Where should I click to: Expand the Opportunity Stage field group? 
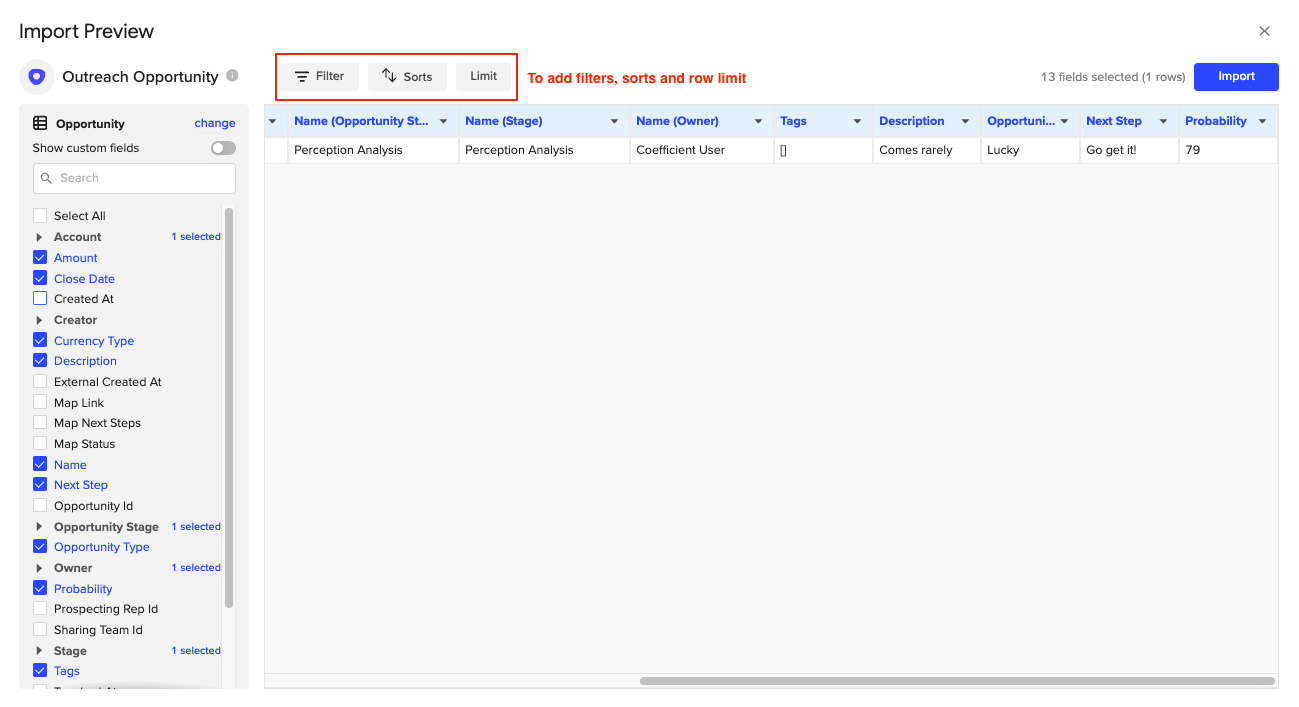coord(39,527)
